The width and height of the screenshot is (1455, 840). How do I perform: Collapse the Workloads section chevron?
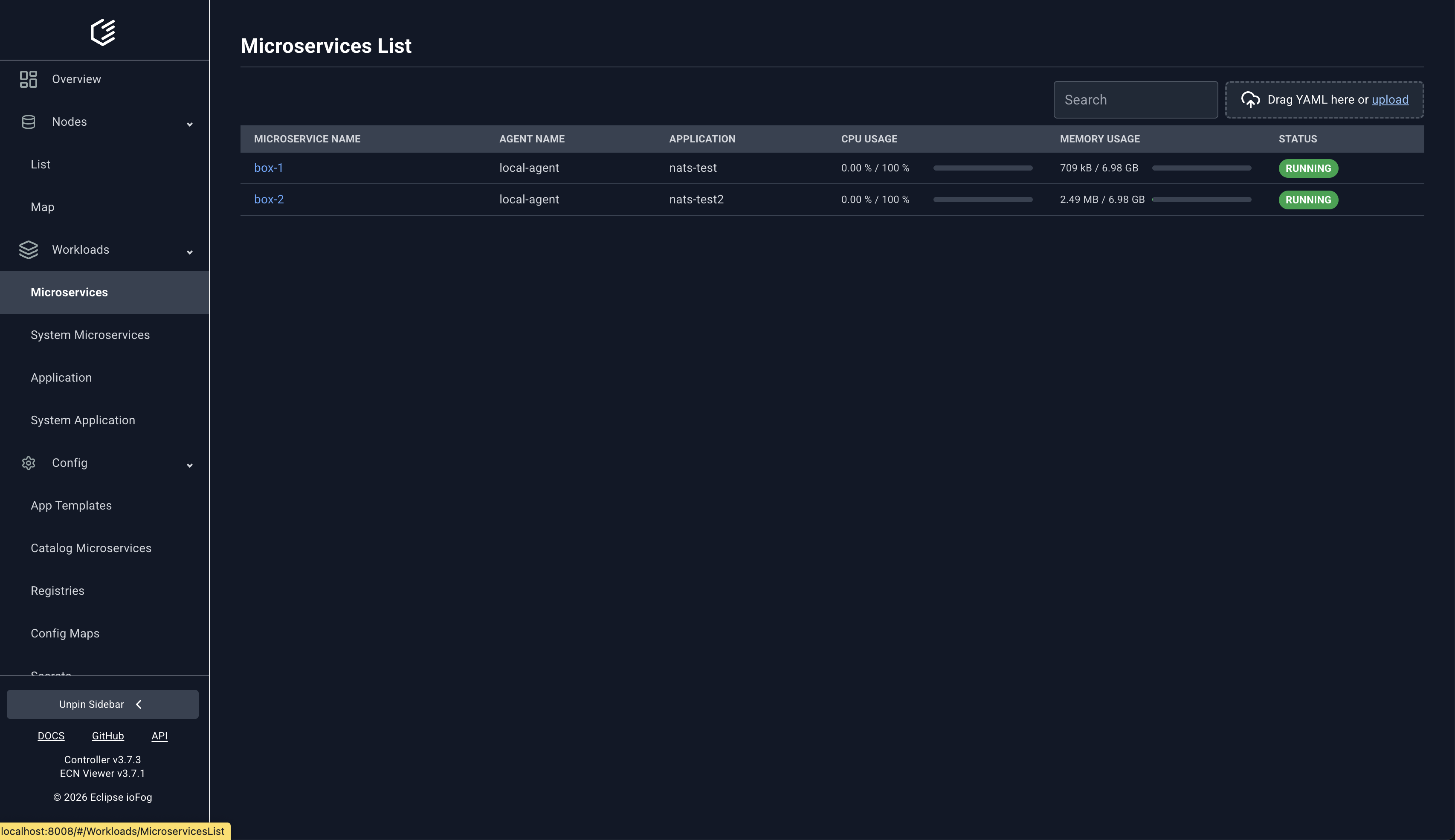[x=189, y=252]
